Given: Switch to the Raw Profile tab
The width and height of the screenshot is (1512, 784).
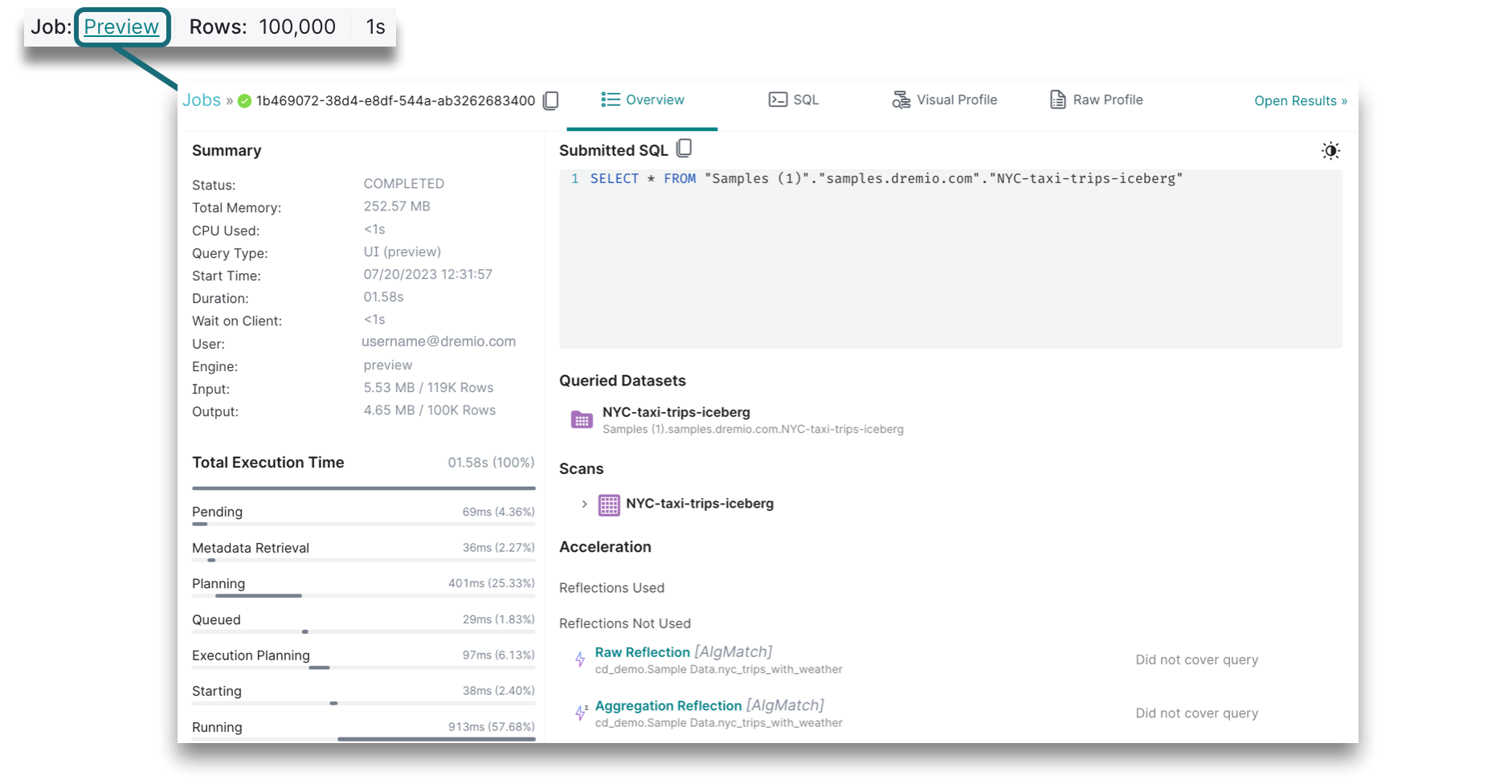Looking at the screenshot, I should click(x=1097, y=100).
